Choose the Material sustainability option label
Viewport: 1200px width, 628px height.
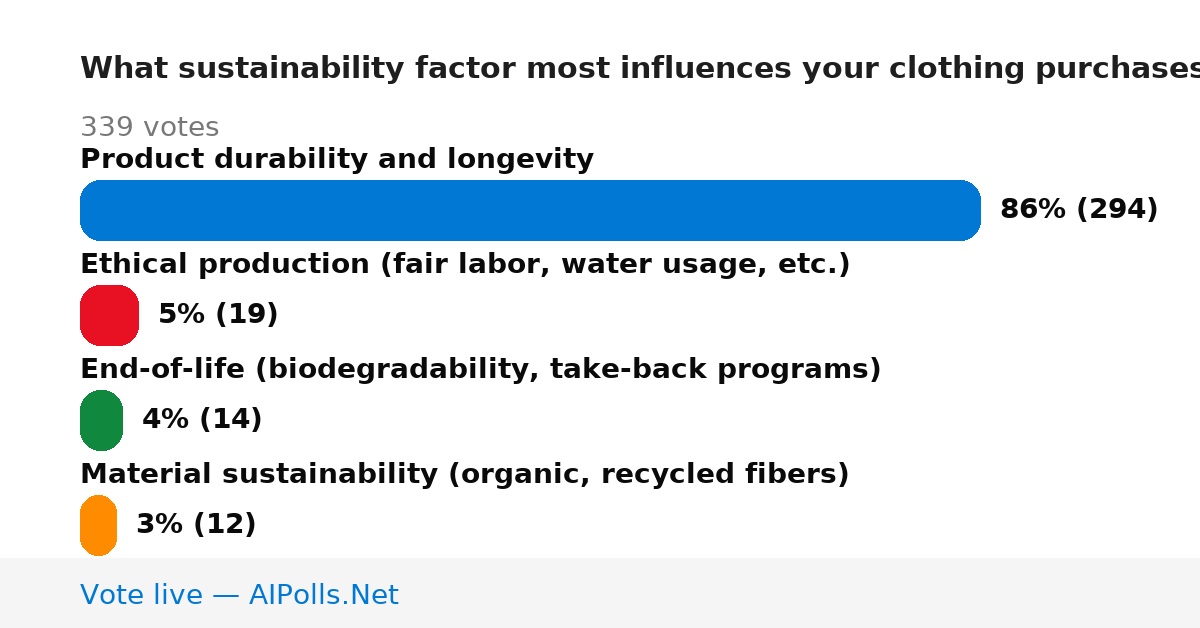(464, 475)
